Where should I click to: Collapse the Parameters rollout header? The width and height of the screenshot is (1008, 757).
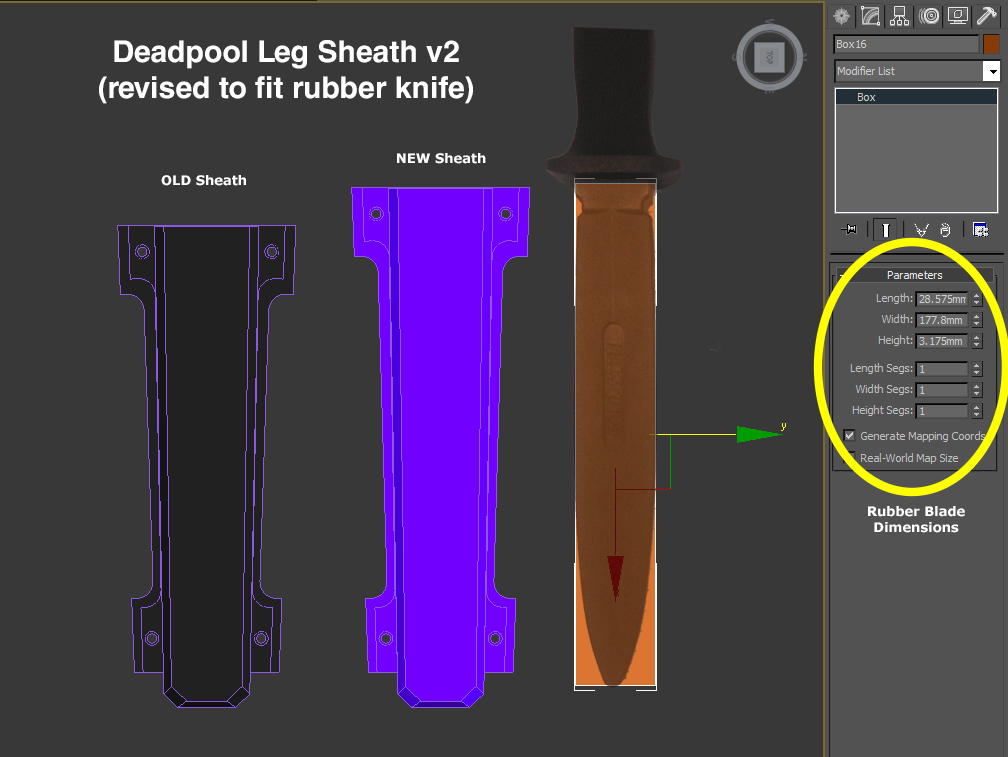[x=915, y=275]
